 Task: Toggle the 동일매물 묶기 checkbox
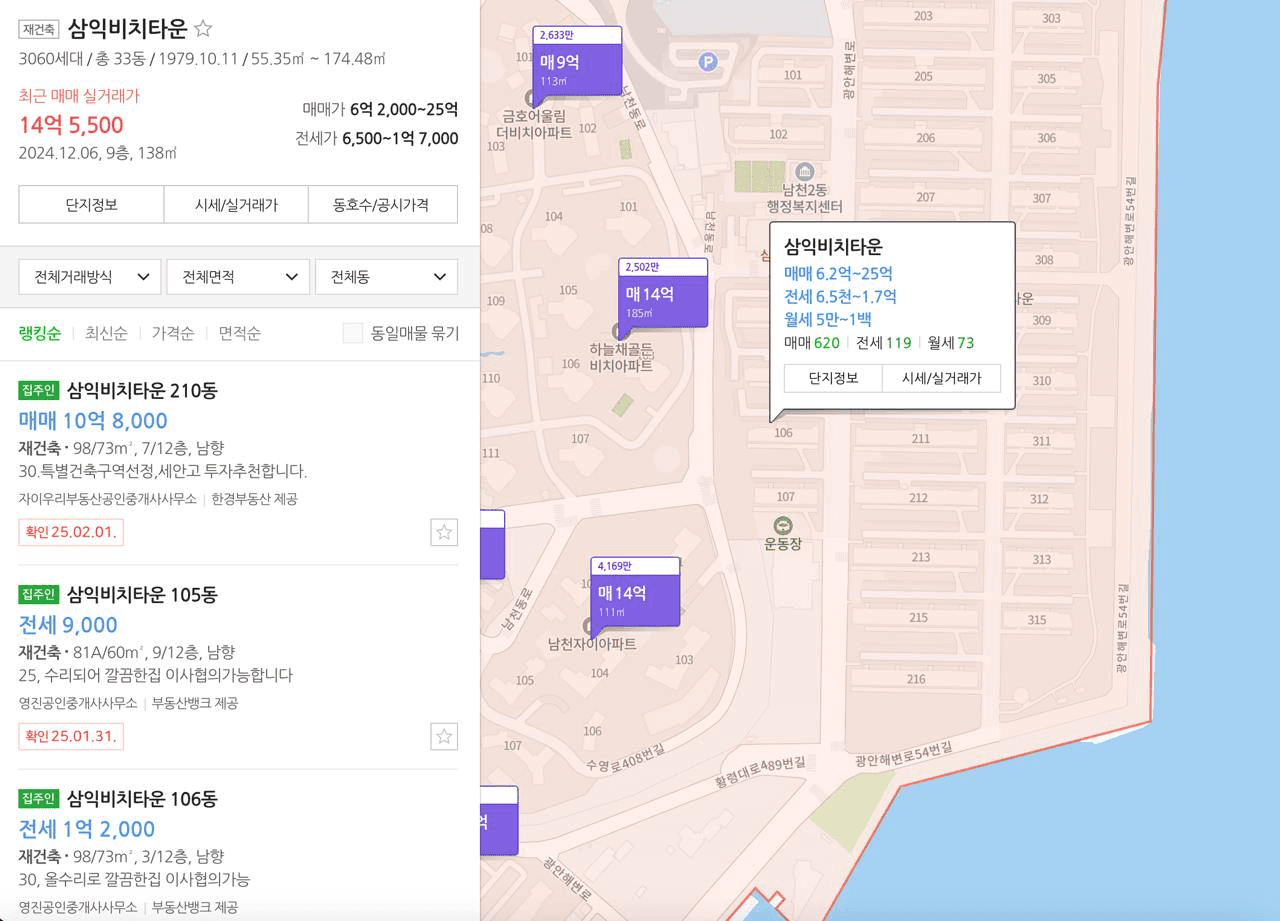[352, 333]
